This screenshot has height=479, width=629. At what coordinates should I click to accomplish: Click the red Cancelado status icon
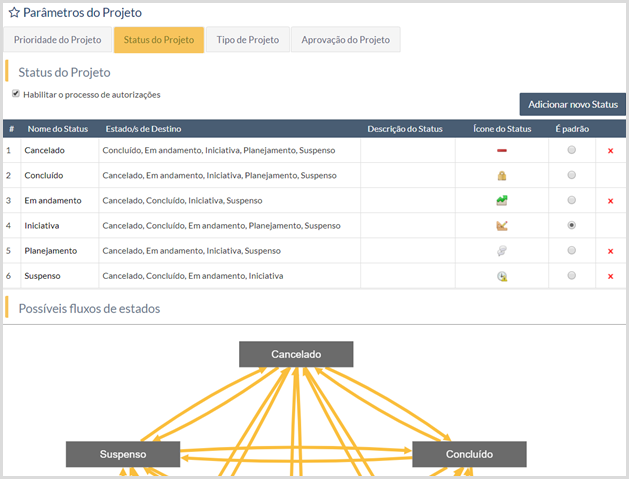pyautogui.click(x=502, y=150)
